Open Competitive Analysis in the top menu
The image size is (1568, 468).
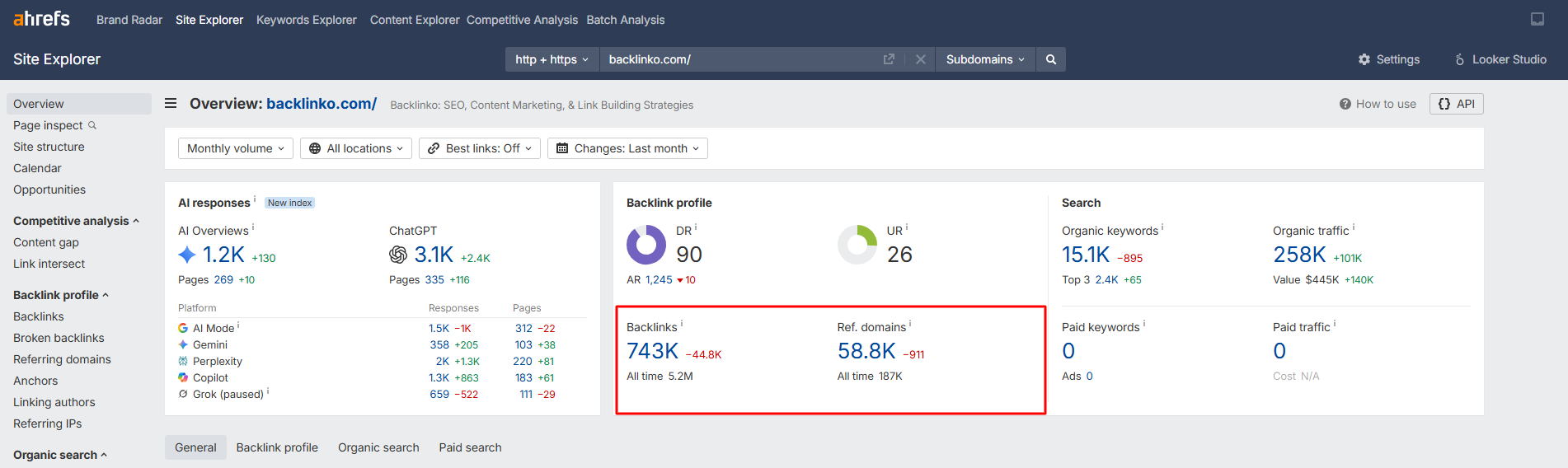click(x=522, y=20)
